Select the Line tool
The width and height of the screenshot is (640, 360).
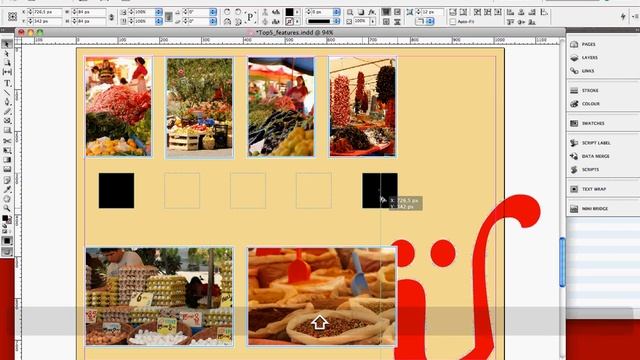pyautogui.click(x=7, y=93)
